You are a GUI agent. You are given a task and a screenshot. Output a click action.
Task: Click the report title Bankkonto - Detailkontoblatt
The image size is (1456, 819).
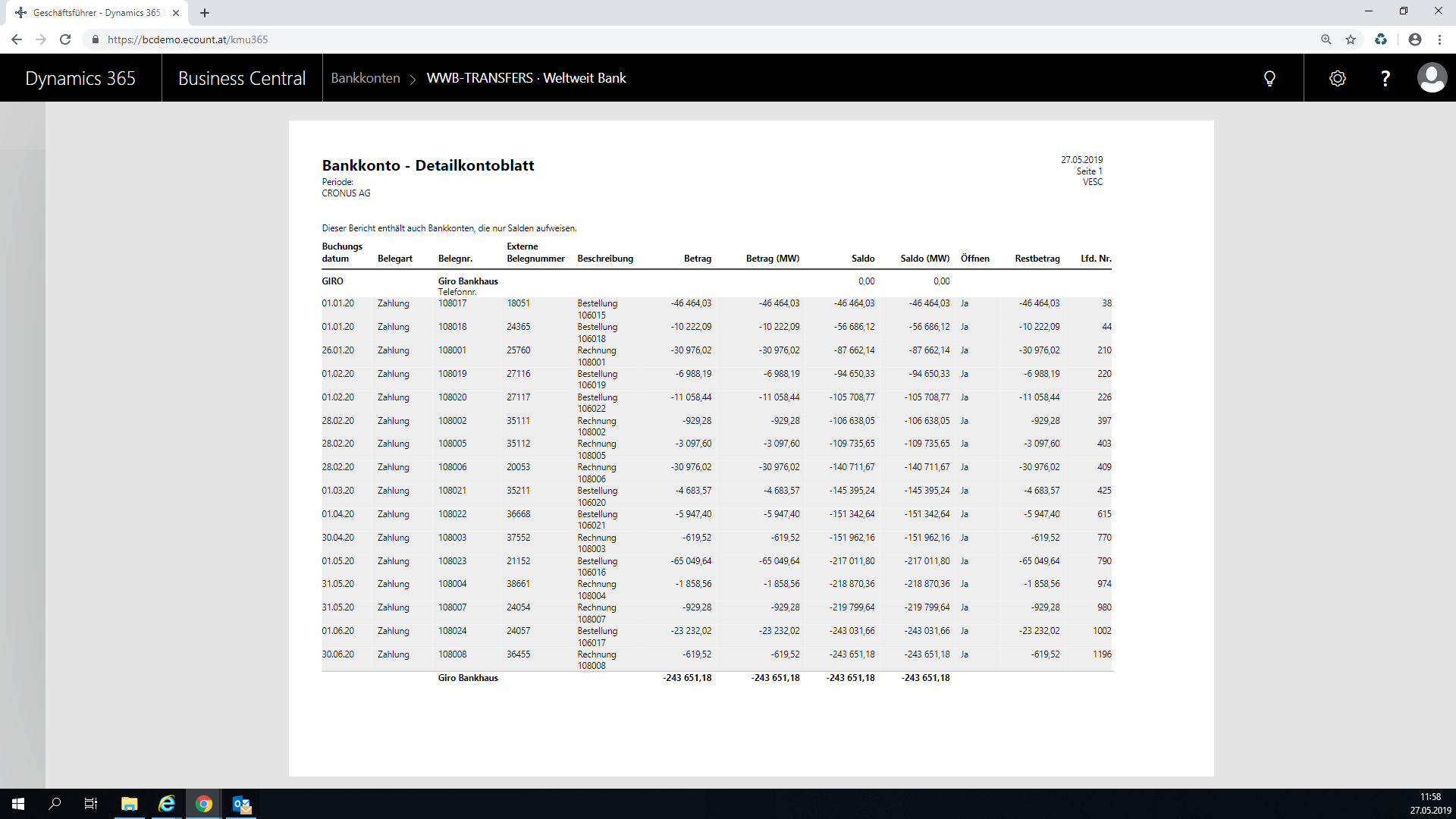(x=428, y=165)
